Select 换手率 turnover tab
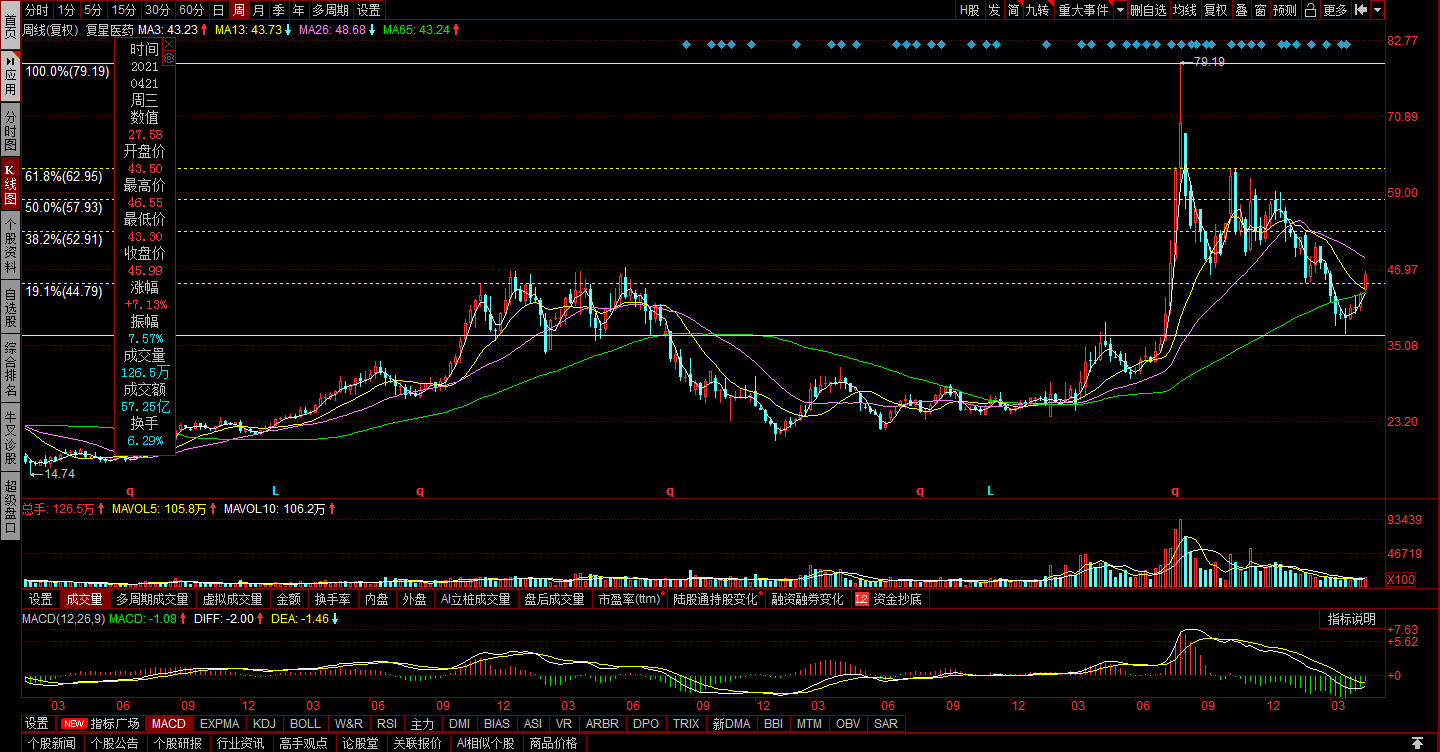The width and height of the screenshot is (1440, 752). (332, 599)
